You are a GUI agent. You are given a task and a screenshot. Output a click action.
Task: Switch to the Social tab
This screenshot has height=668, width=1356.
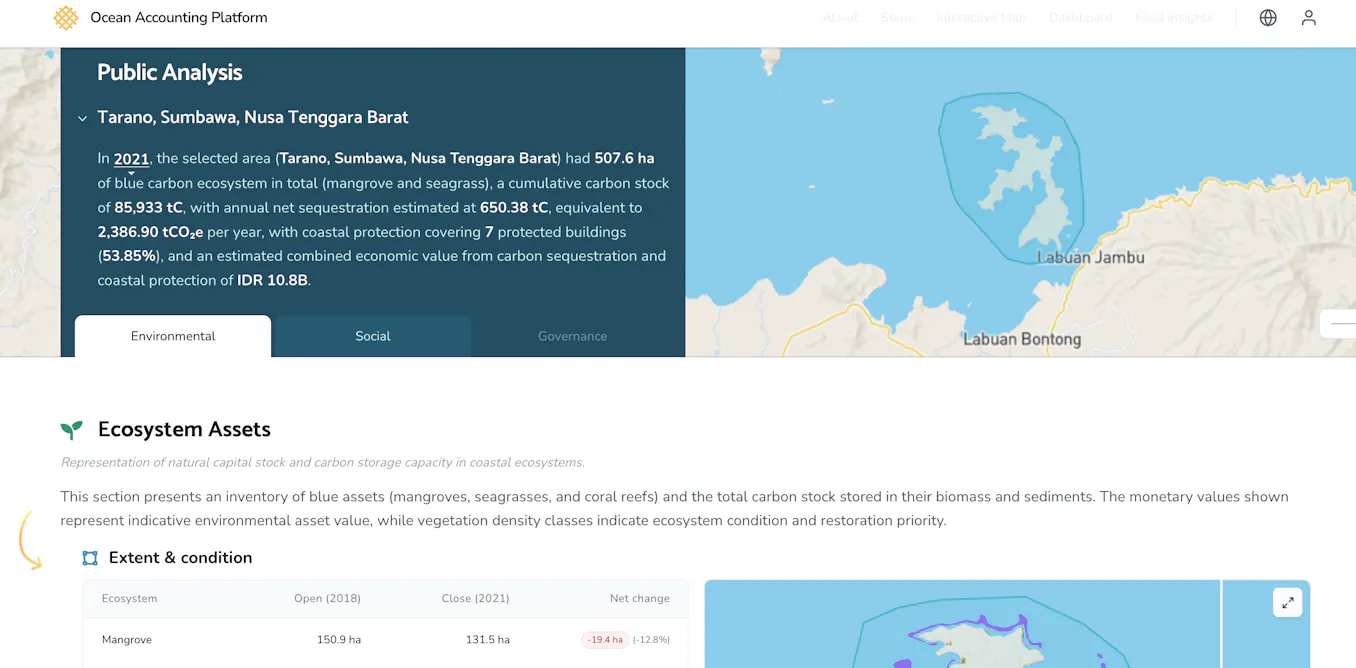tap(373, 336)
